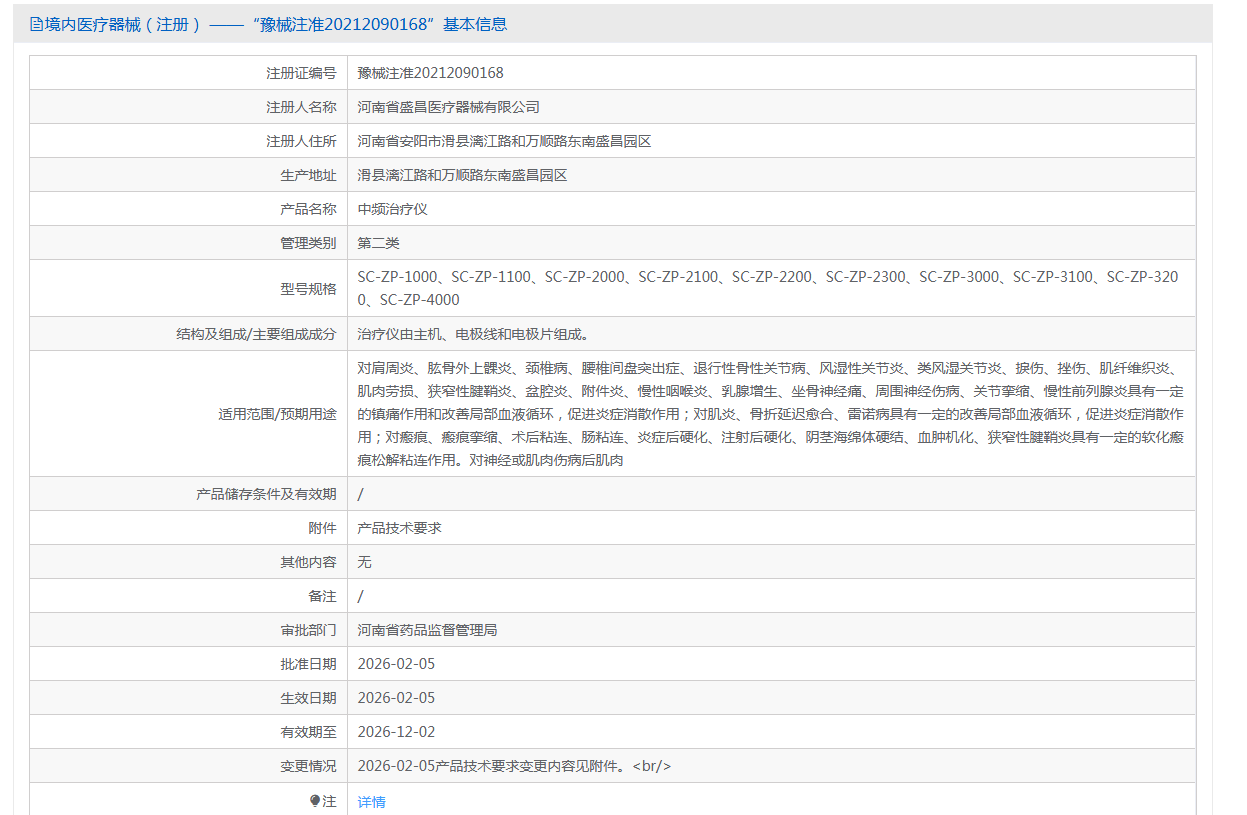Click the 生产地址 label
1247x815 pixels.
308,175
